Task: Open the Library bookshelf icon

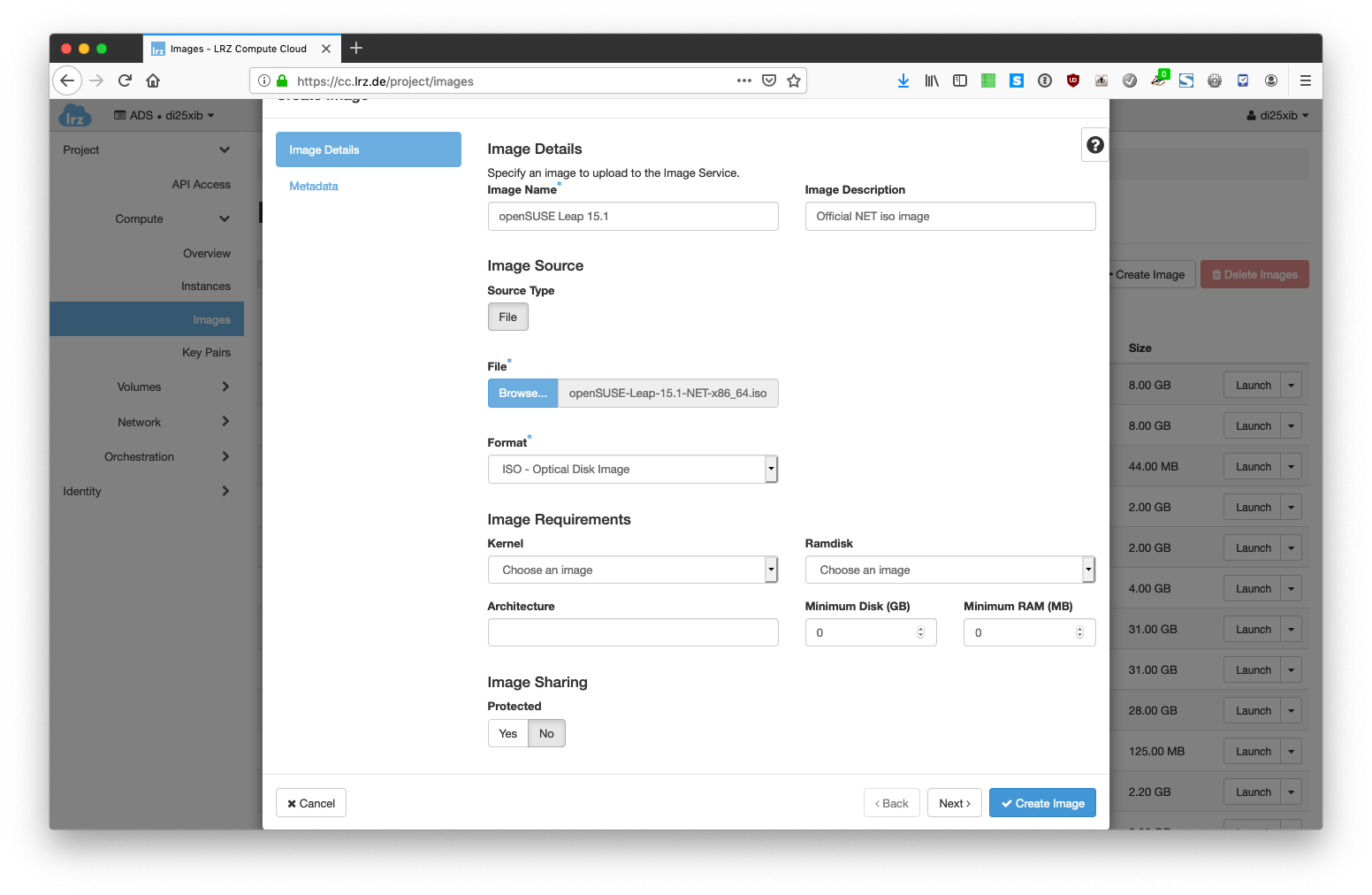Action: click(931, 80)
